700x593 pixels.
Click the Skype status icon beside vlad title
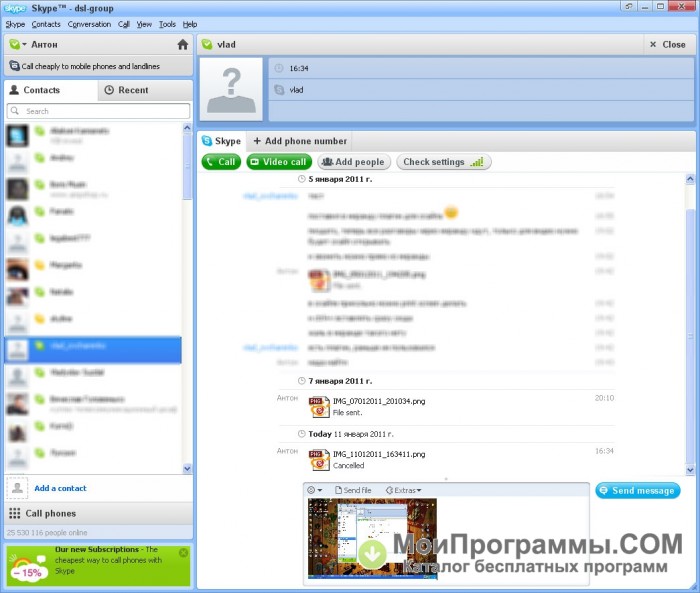pos(207,44)
